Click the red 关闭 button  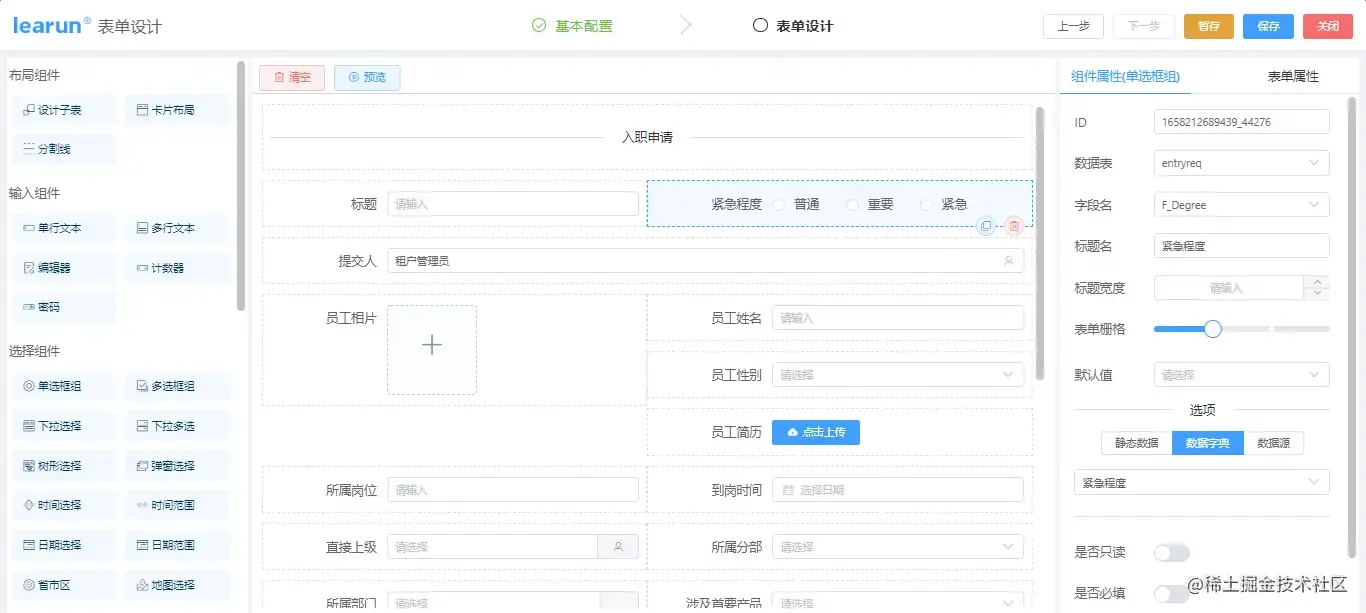[1328, 26]
